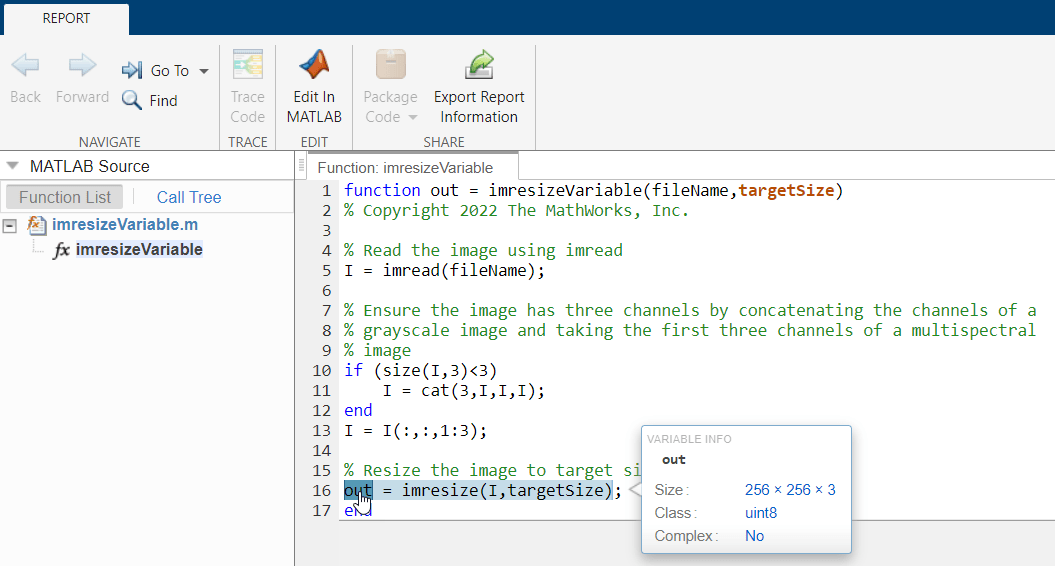Screen dimensions: 1055x566
Task: Click the Forward navigation arrow icon
Action: 82,67
